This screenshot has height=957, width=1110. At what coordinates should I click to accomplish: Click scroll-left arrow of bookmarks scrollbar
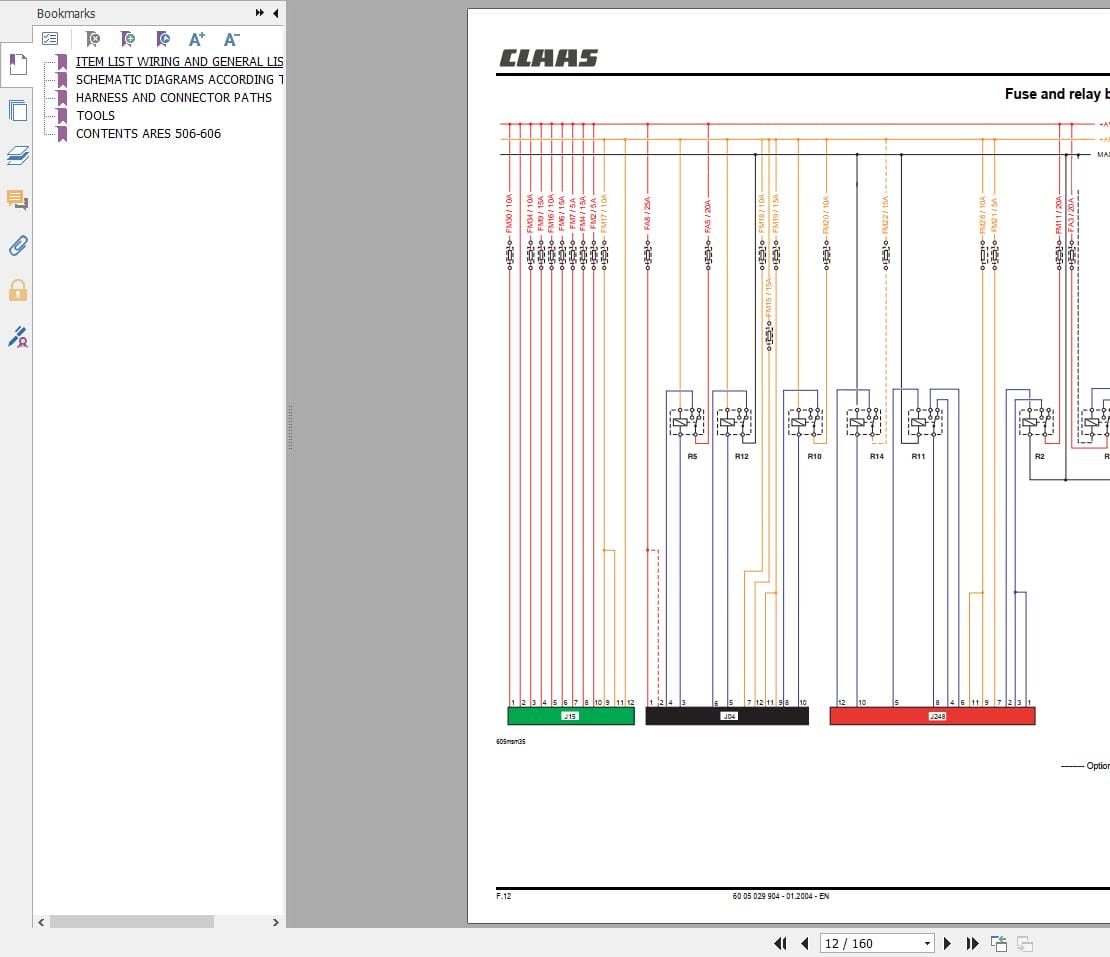[41, 922]
